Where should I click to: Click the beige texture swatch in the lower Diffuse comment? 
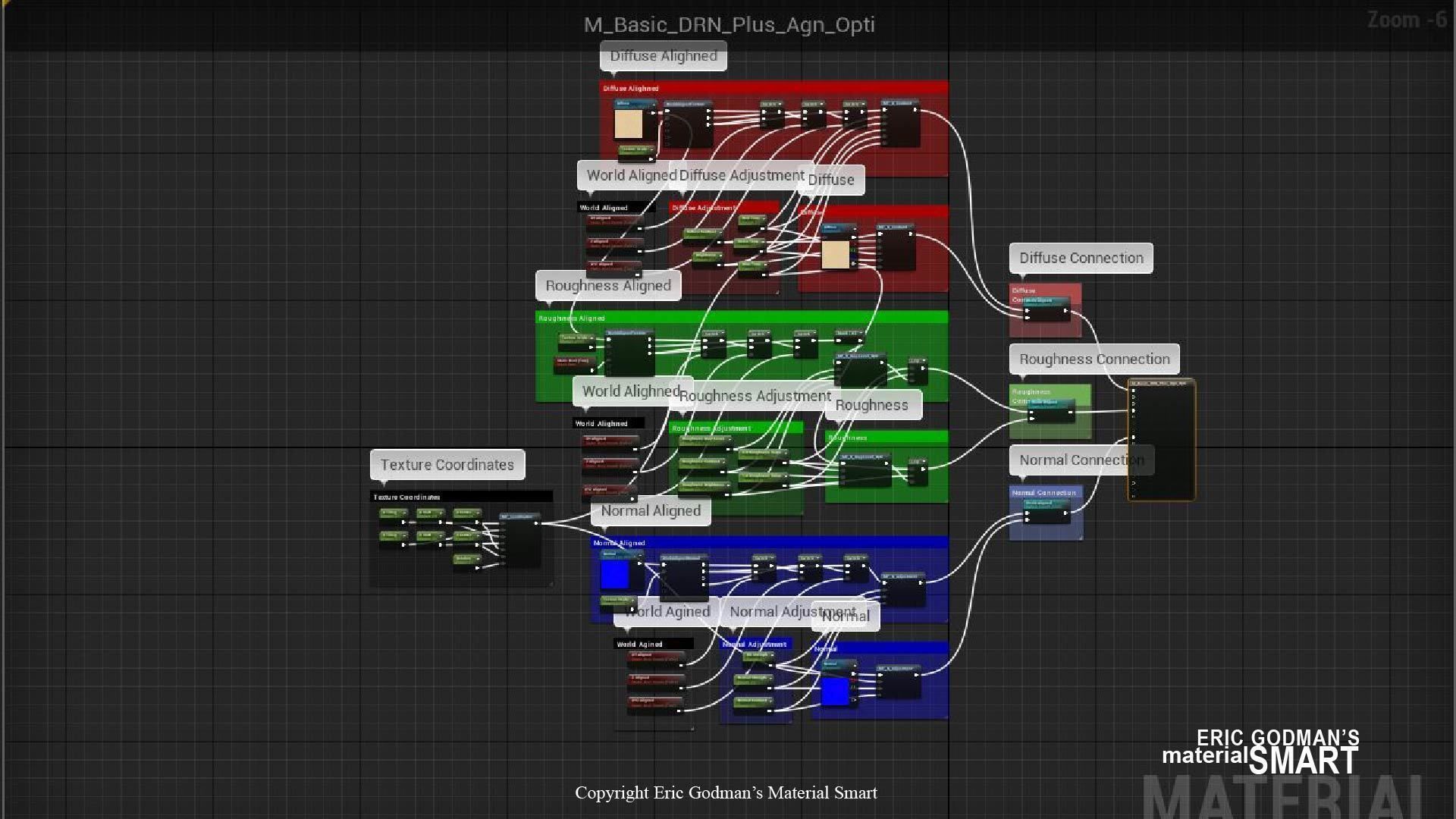coord(835,254)
